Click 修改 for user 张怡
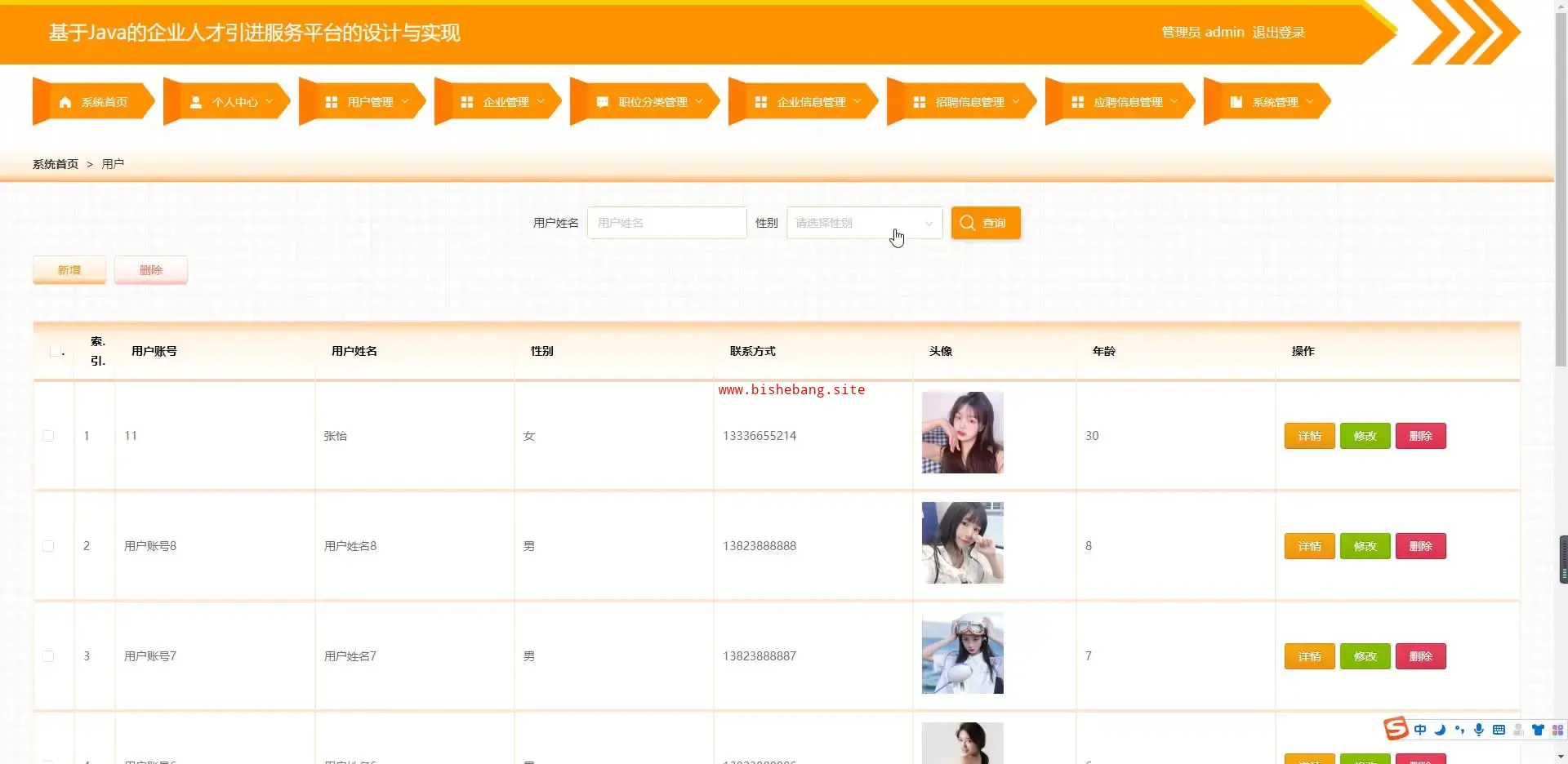This screenshot has width=1568, height=764. (x=1365, y=436)
